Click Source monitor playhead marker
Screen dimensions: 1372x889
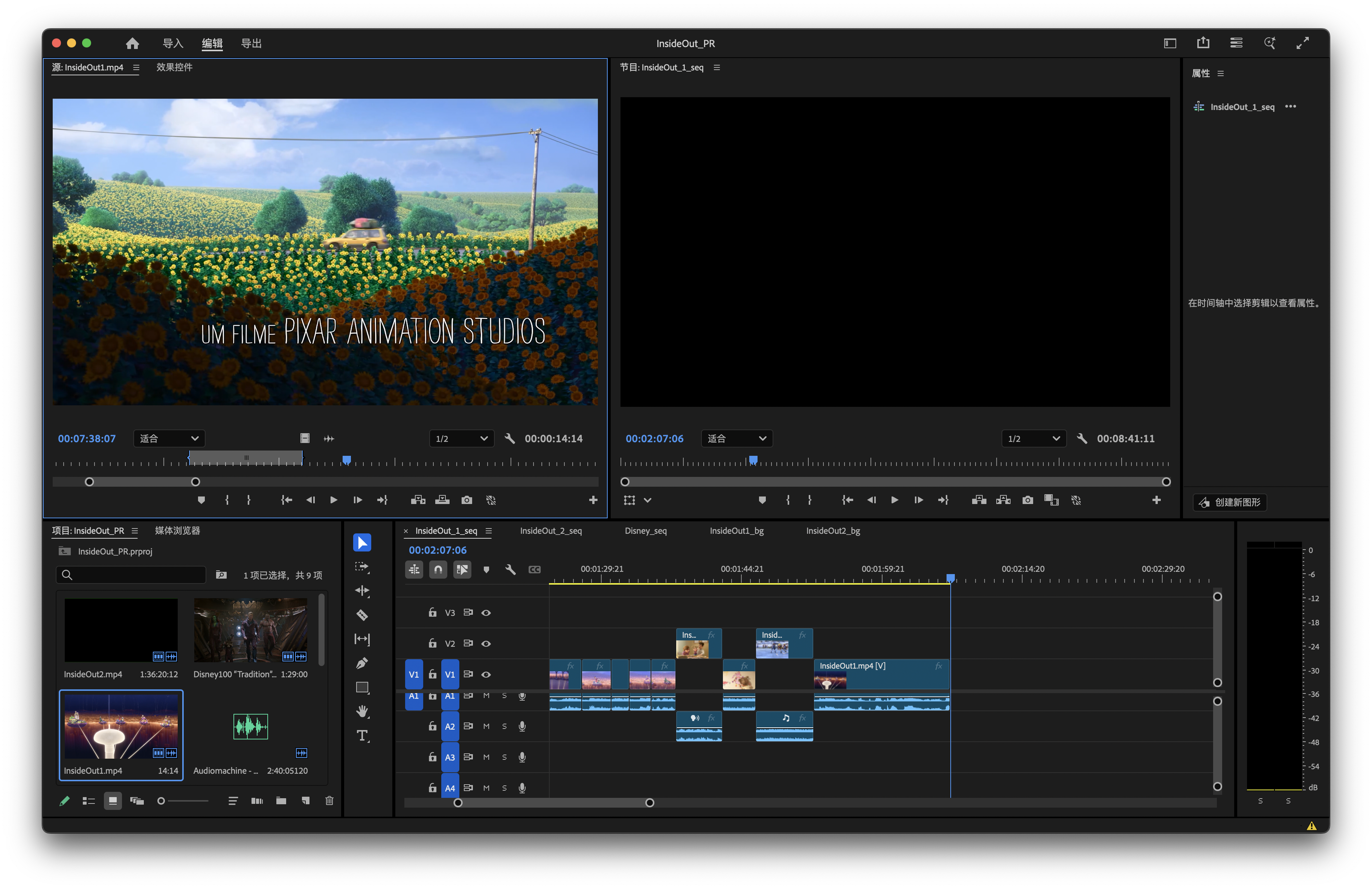(x=346, y=460)
